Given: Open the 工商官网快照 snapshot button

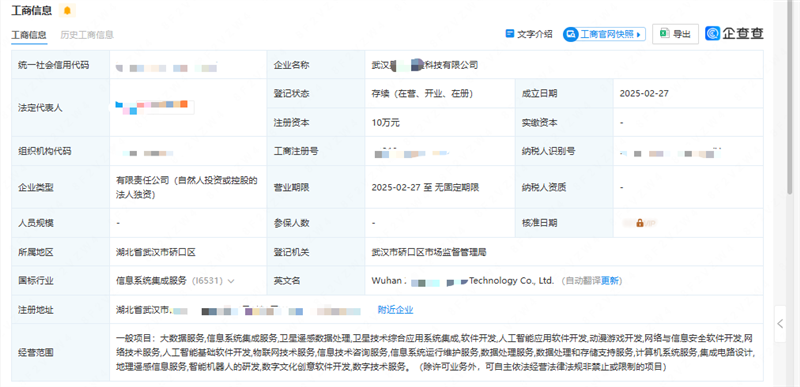Looking at the screenshot, I should pyautogui.click(x=604, y=34).
